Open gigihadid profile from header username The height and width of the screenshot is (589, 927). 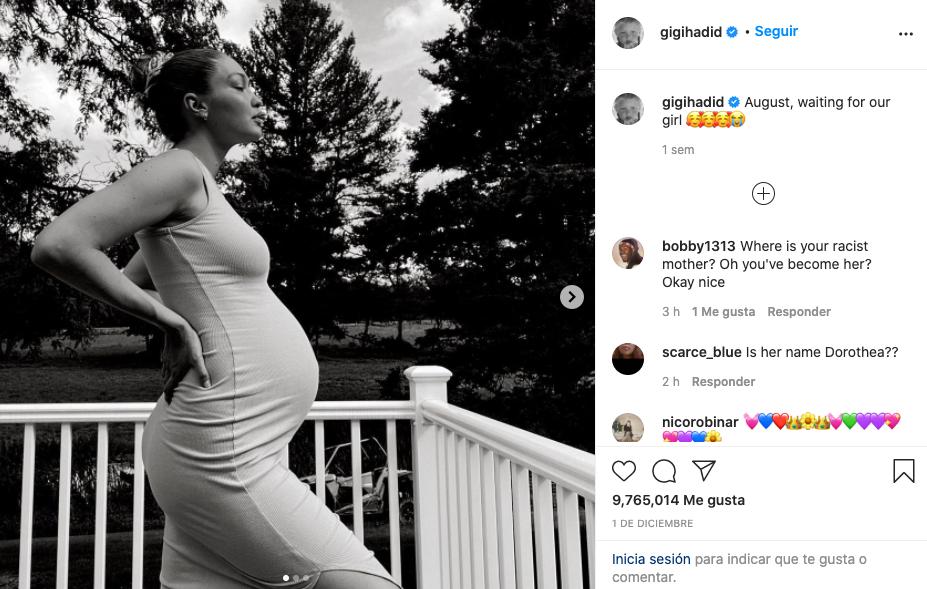point(691,32)
